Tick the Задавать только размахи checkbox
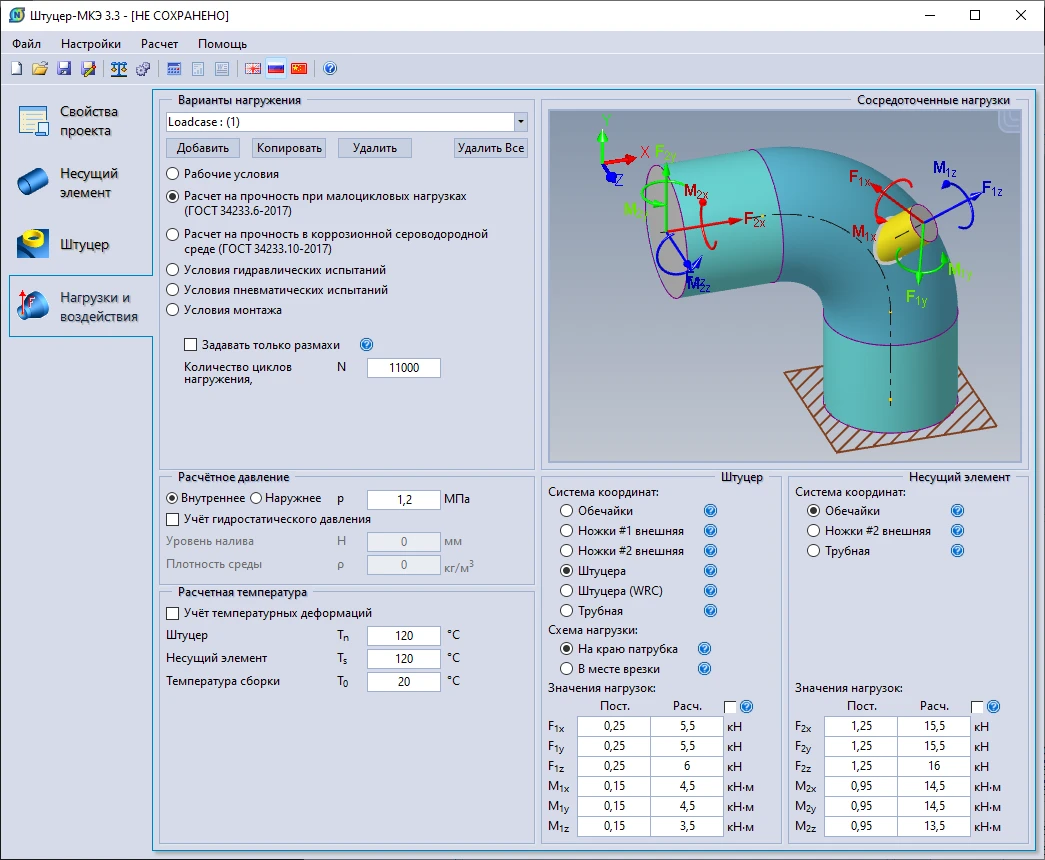The image size is (1045, 860). (191, 345)
